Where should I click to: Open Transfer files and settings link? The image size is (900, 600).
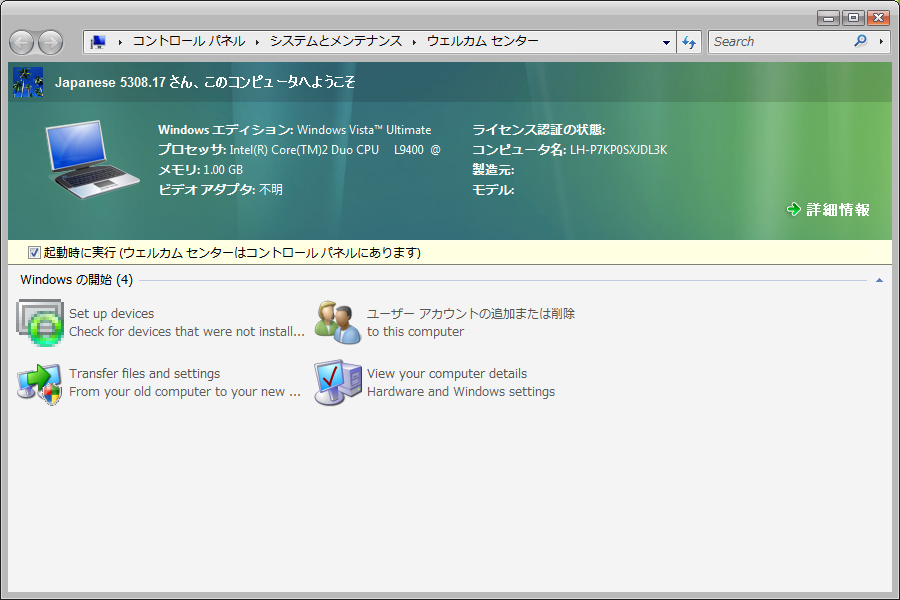145,373
